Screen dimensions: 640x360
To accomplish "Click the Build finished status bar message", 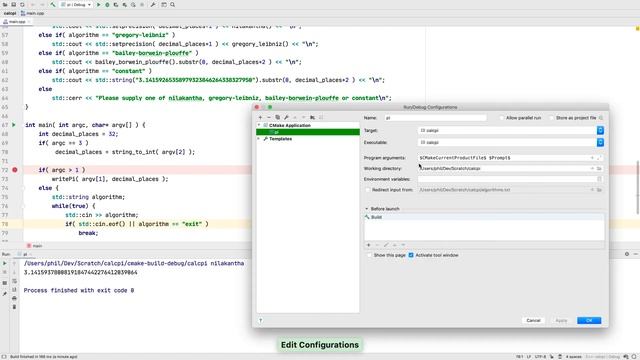I will coord(43,357).
